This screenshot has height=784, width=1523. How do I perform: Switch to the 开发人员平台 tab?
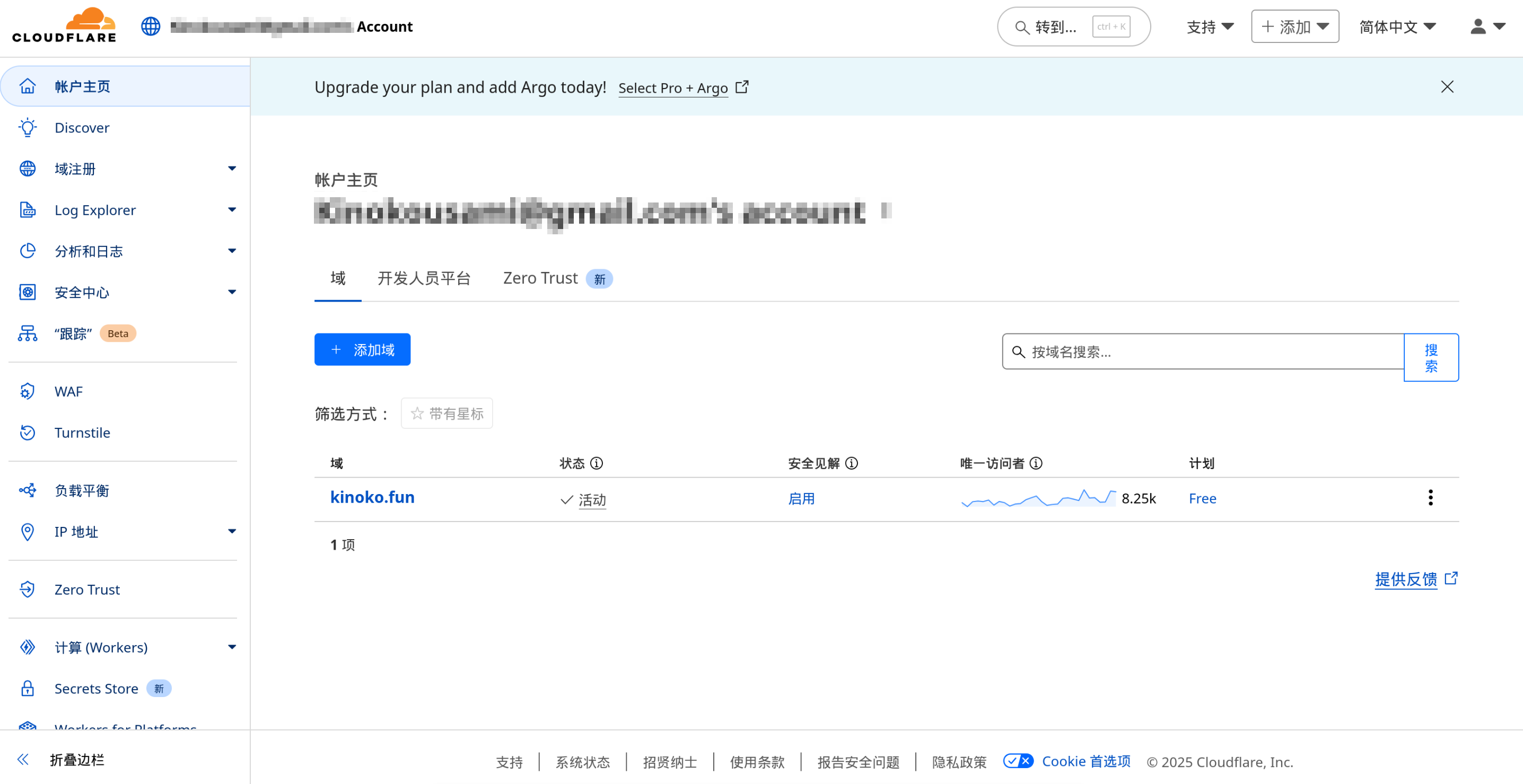click(x=424, y=278)
